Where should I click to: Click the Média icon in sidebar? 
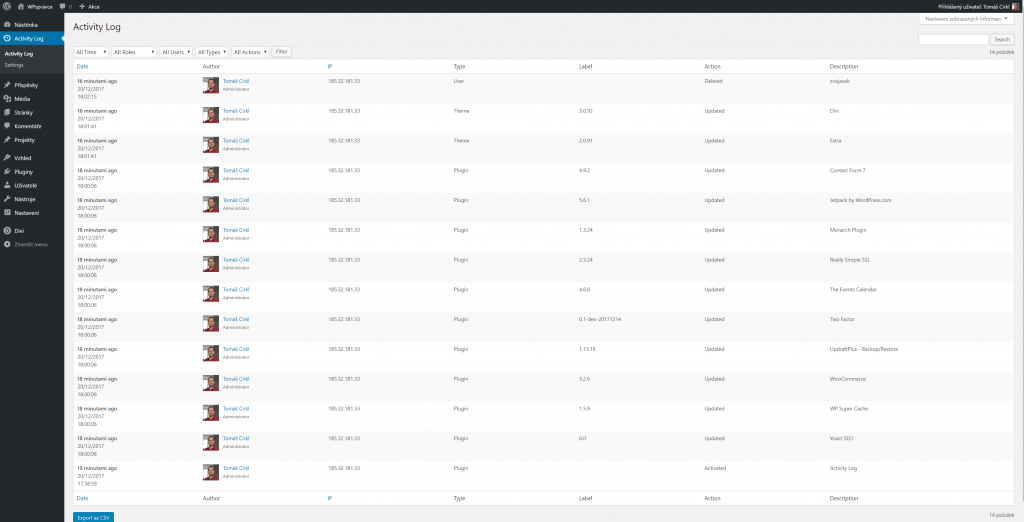(x=7, y=99)
